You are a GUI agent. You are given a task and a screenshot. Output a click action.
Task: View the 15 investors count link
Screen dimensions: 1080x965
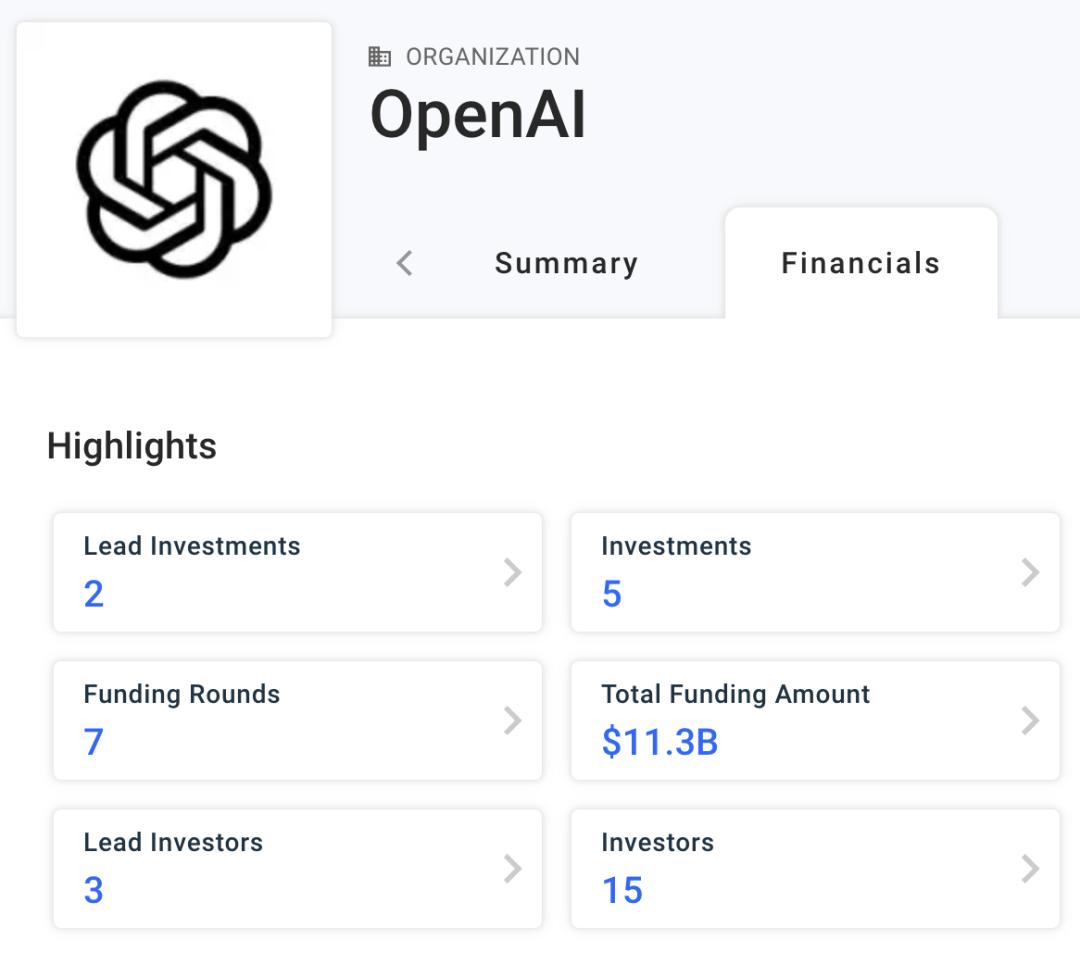[622, 890]
